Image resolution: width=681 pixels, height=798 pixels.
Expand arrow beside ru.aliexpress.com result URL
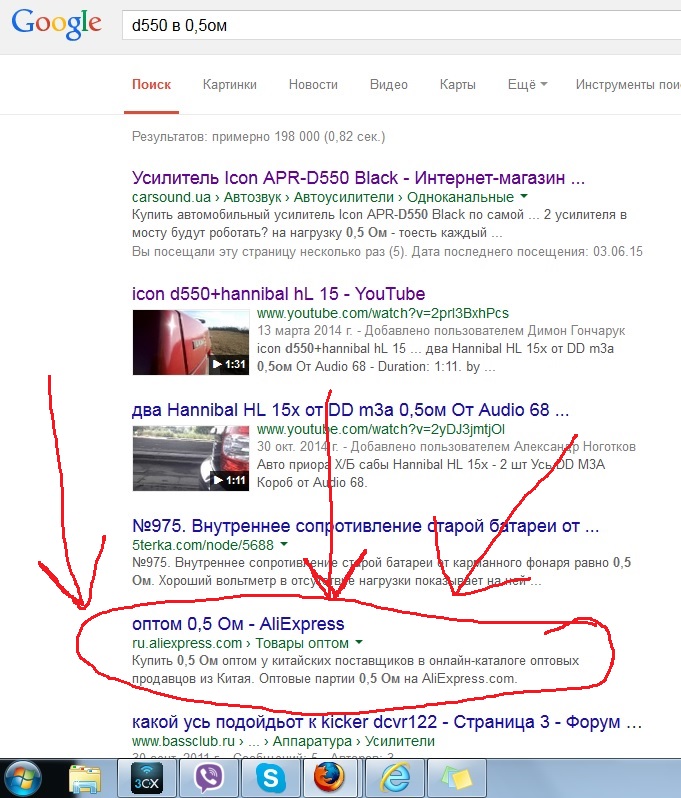359,643
